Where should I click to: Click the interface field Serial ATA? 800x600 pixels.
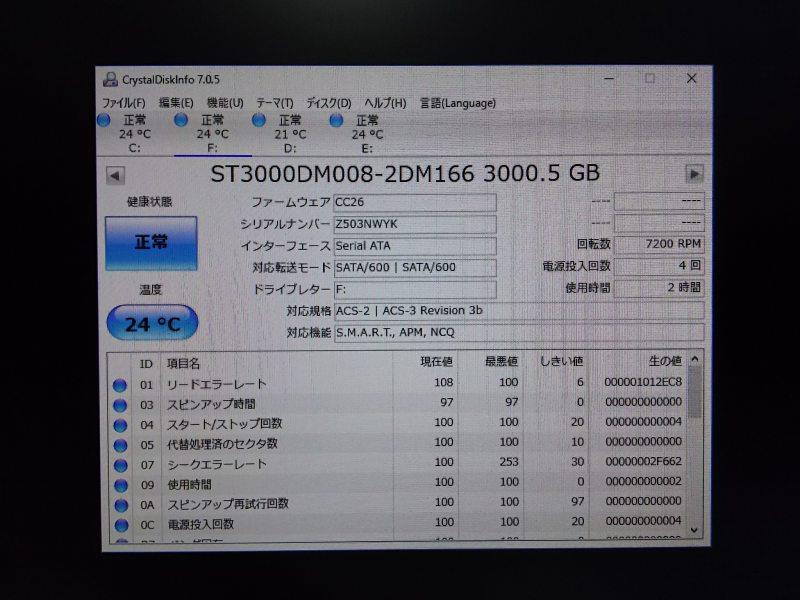[415, 246]
